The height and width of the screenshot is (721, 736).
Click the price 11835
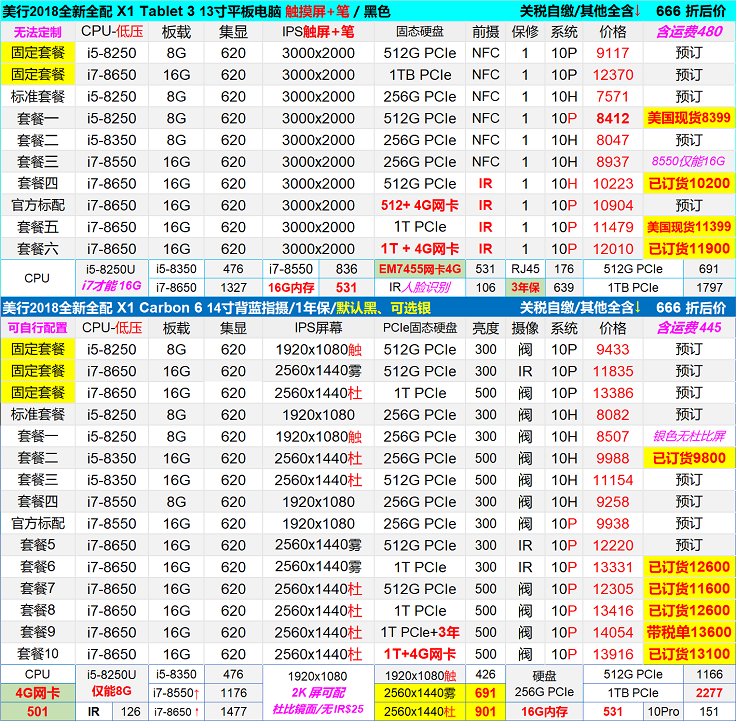[x=613, y=371]
